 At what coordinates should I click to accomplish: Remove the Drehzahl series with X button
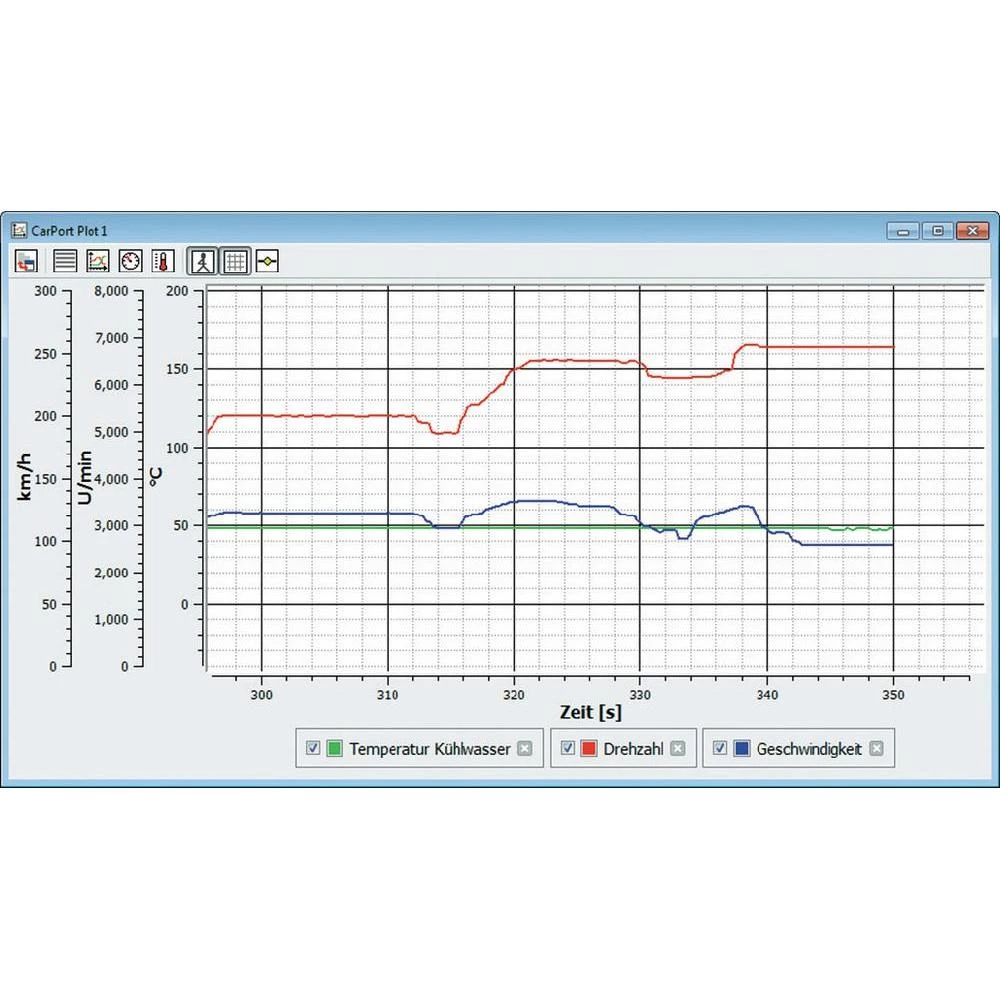(678, 748)
